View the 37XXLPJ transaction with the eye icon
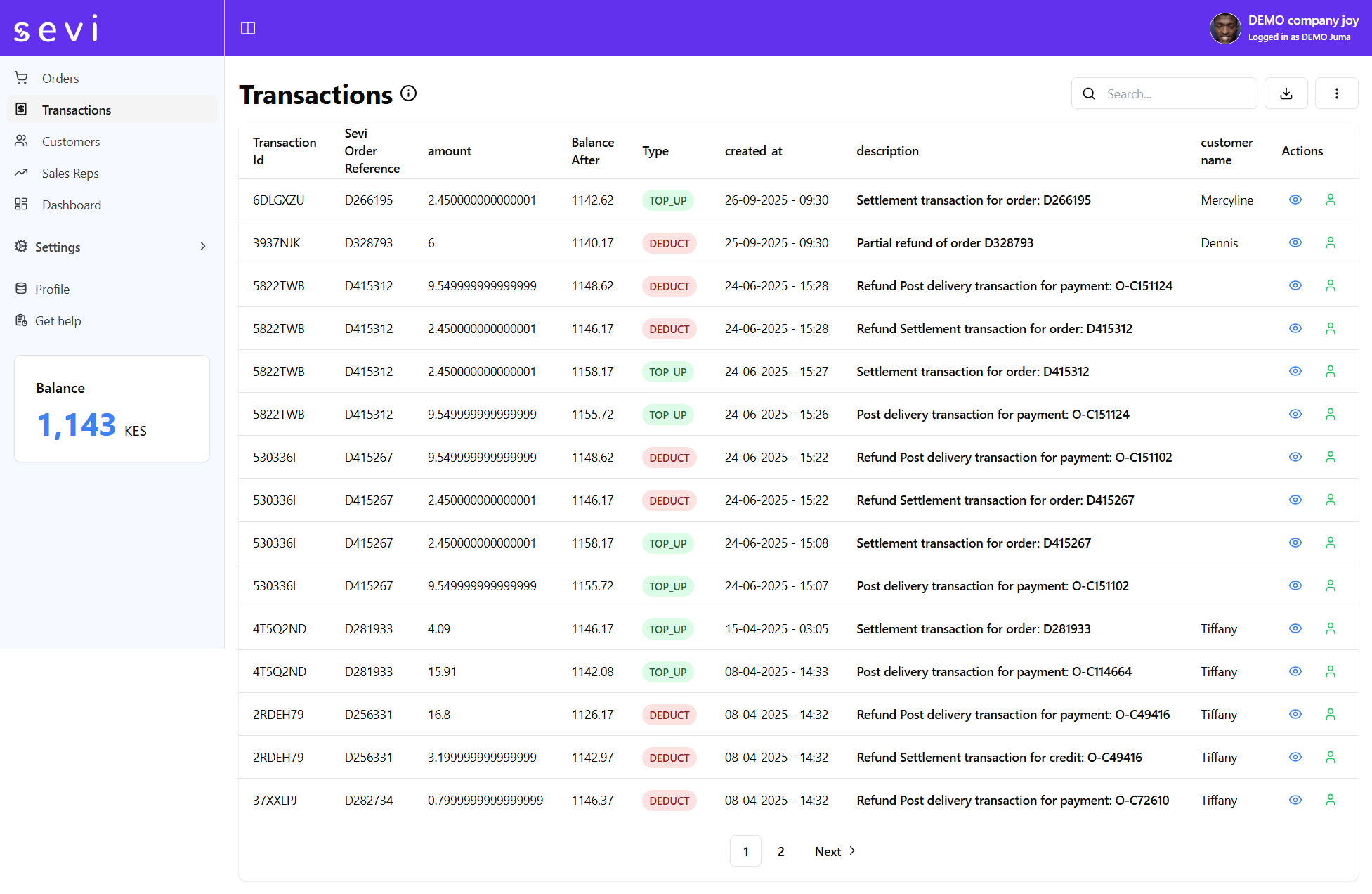The width and height of the screenshot is (1372, 894). [x=1295, y=800]
